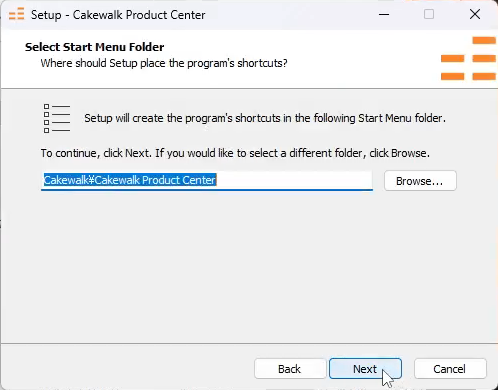Click the orange Cakewalk logo in header
This screenshot has width=498, height=390.
click(468, 59)
